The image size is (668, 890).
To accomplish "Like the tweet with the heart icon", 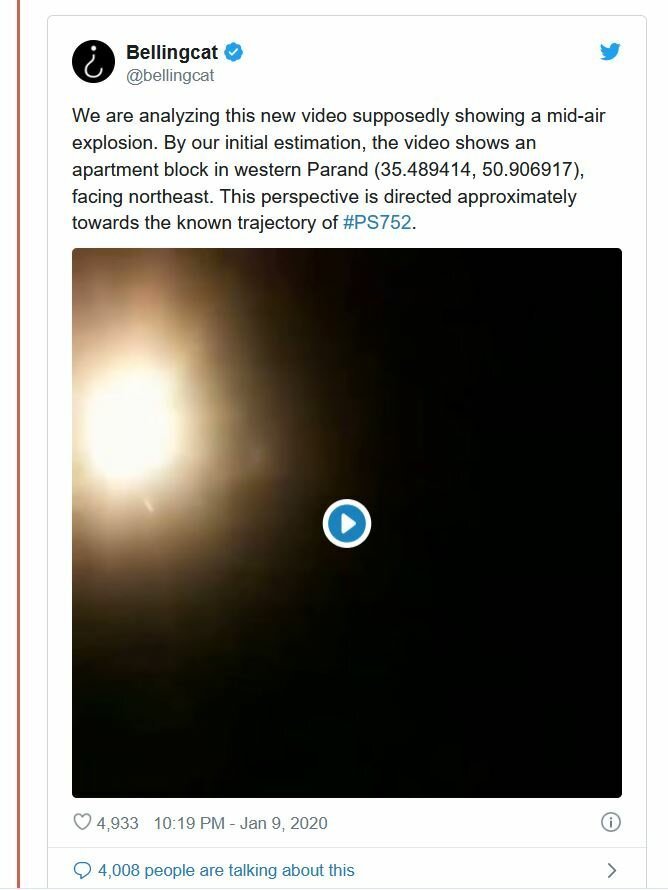I will (x=82, y=822).
